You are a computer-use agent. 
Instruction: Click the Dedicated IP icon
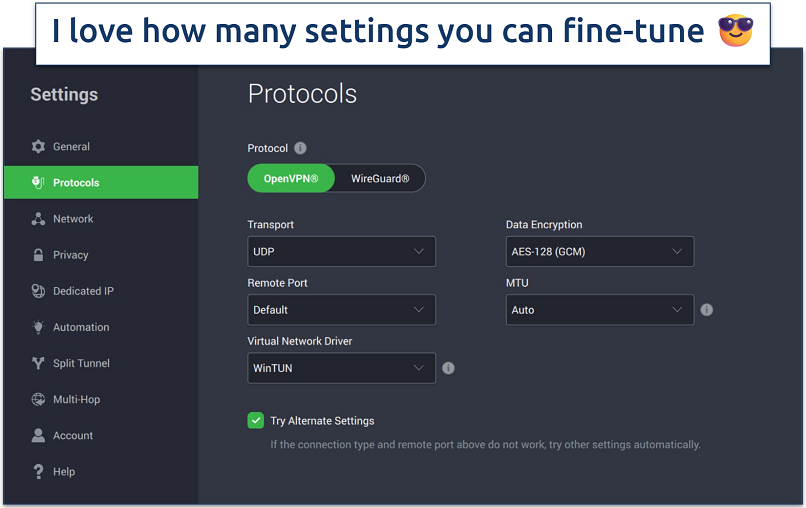(38, 291)
